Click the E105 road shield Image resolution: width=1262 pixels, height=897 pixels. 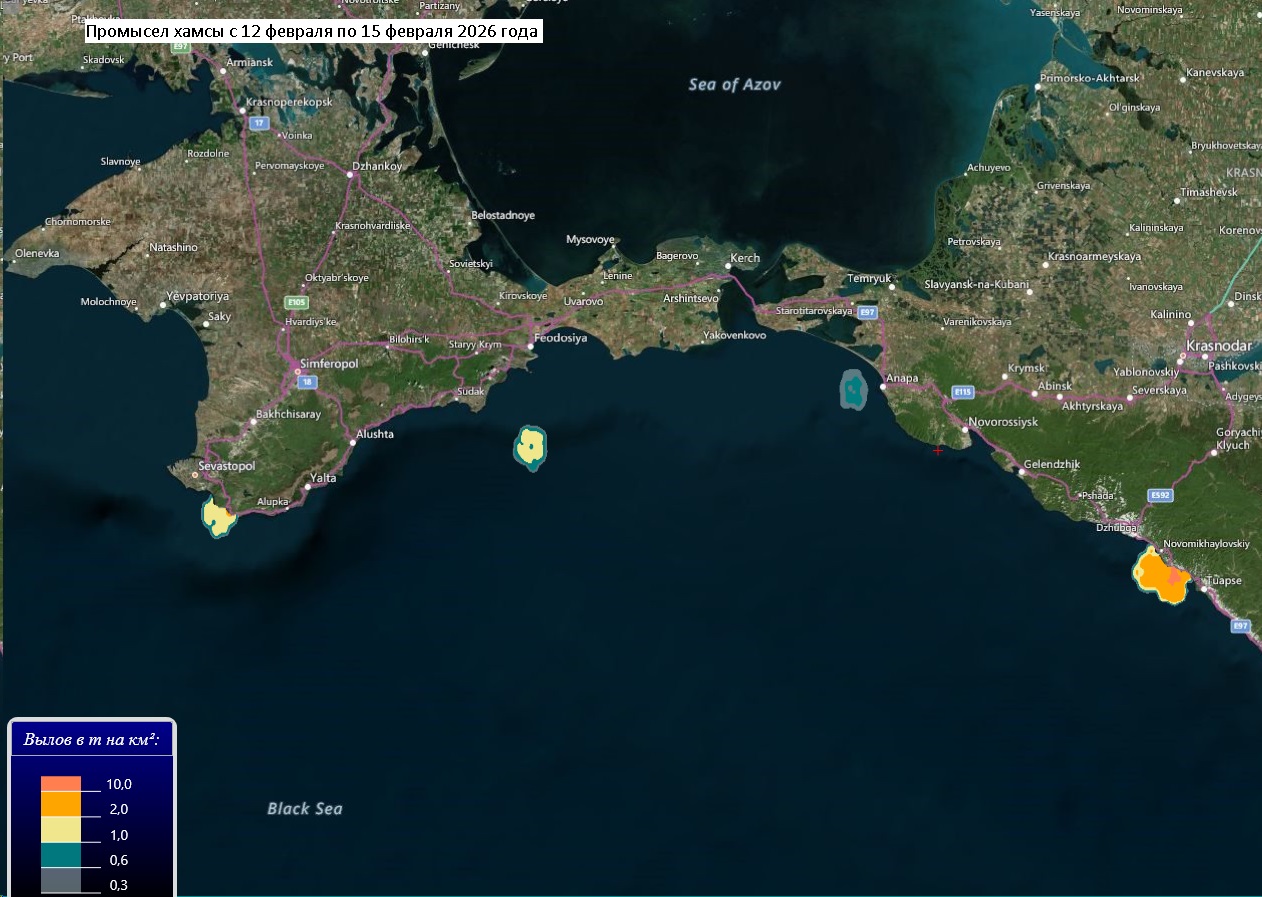296,302
